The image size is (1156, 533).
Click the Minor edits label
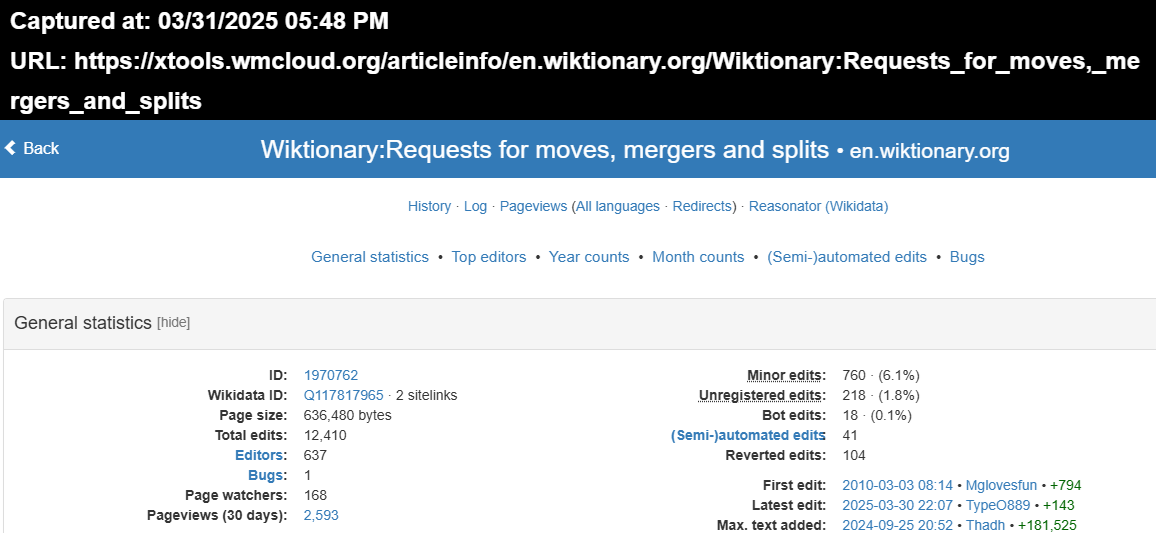[x=784, y=375]
